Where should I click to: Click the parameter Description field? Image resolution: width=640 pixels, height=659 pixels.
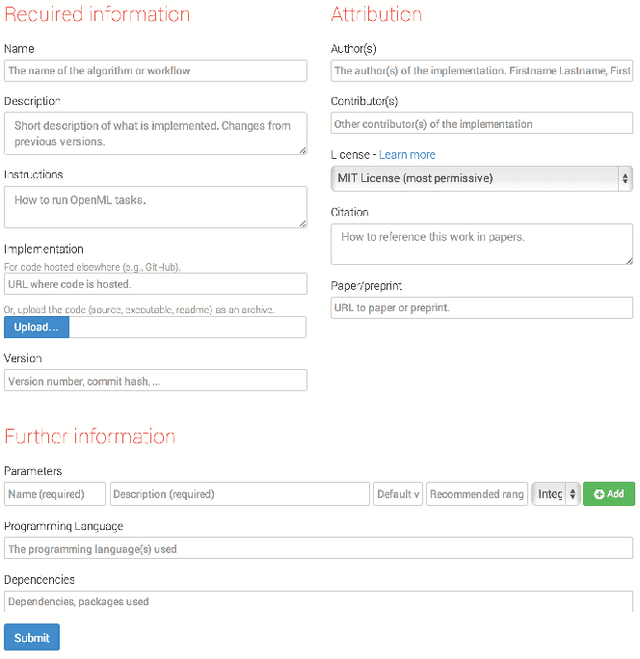[x=240, y=494]
